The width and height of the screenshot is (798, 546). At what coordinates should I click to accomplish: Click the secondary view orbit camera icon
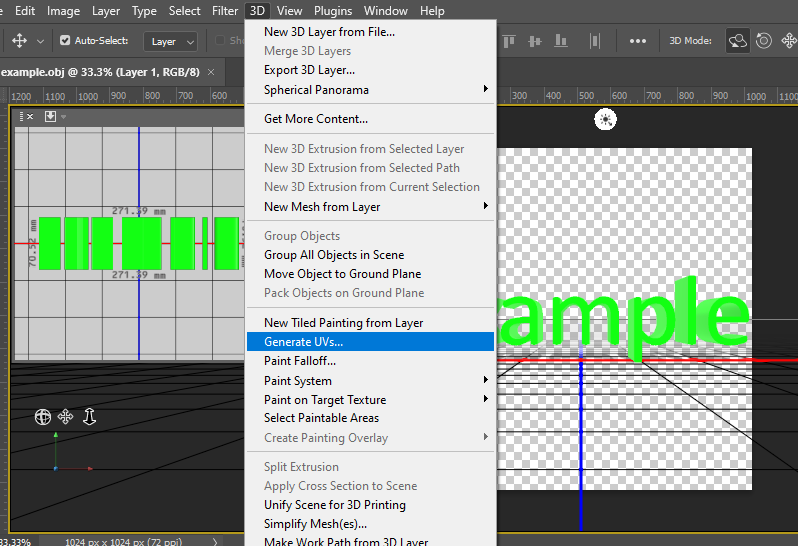pyautogui.click(x=43, y=417)
